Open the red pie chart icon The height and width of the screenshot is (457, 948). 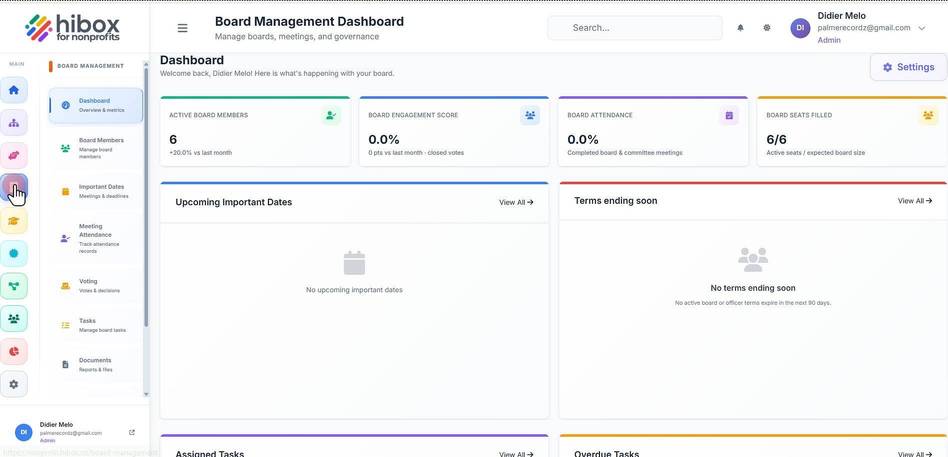[x=14, y=351]
